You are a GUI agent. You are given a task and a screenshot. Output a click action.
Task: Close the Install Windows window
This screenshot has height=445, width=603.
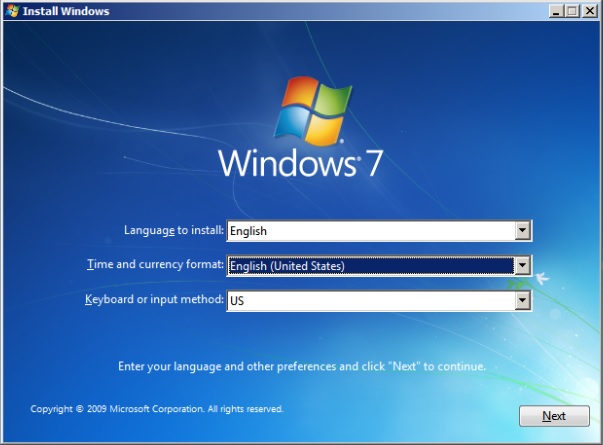pyautogui.click(x=588, y=11)
